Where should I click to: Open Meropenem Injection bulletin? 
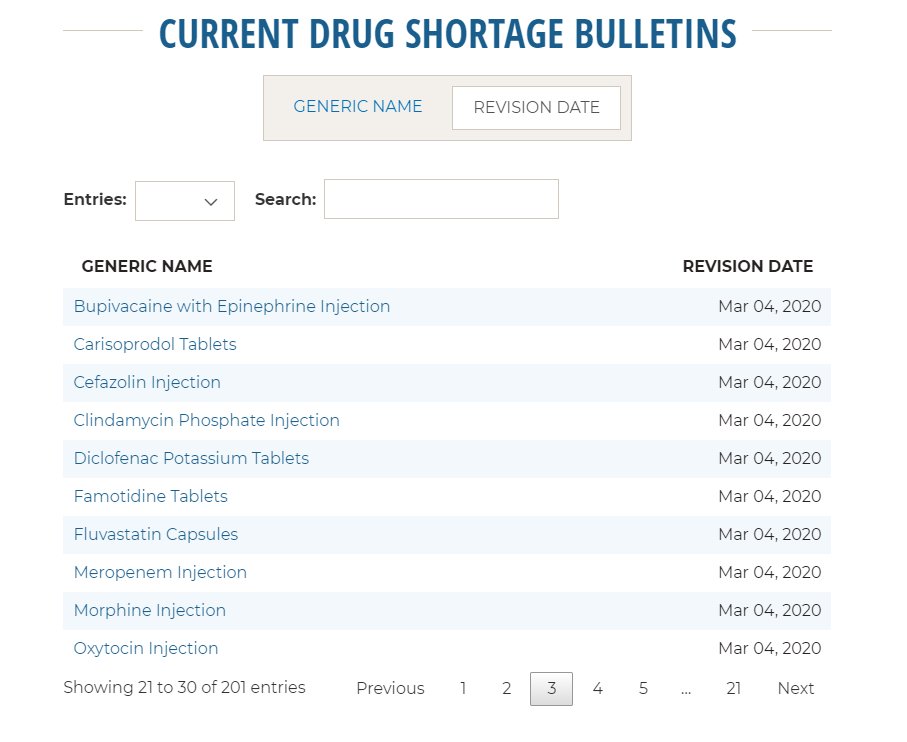(160, 572)
